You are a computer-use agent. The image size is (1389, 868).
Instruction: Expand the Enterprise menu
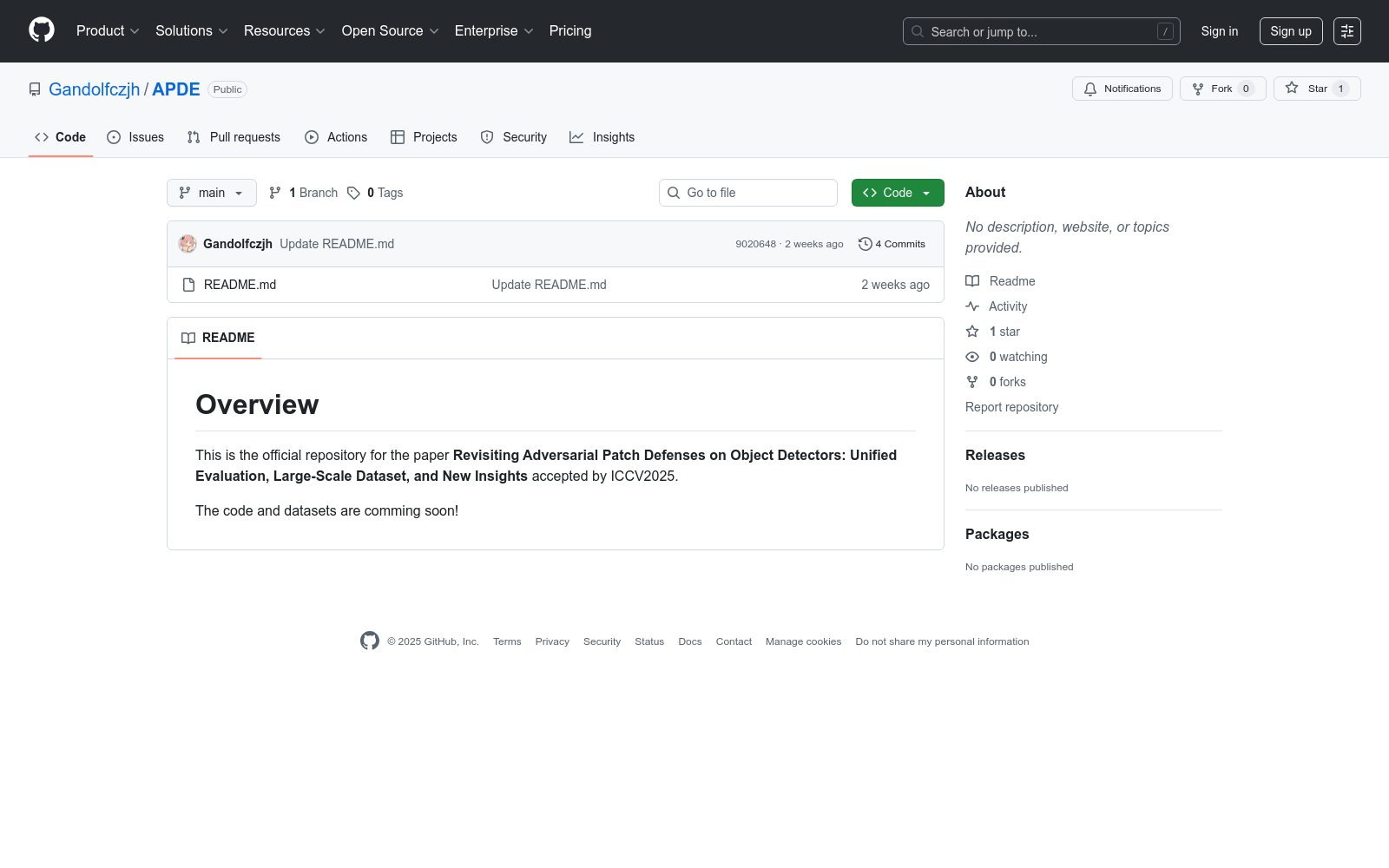[x=494, y=31]
